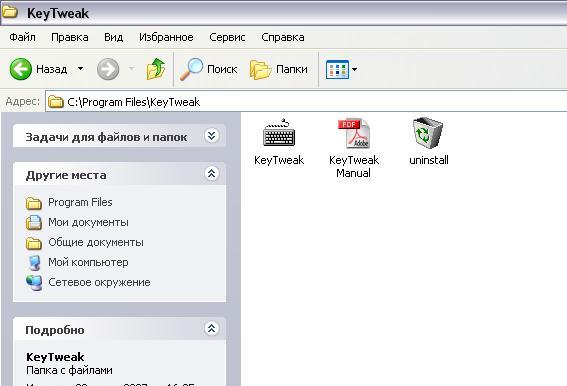Click the Views grid icon

(337, 69)
